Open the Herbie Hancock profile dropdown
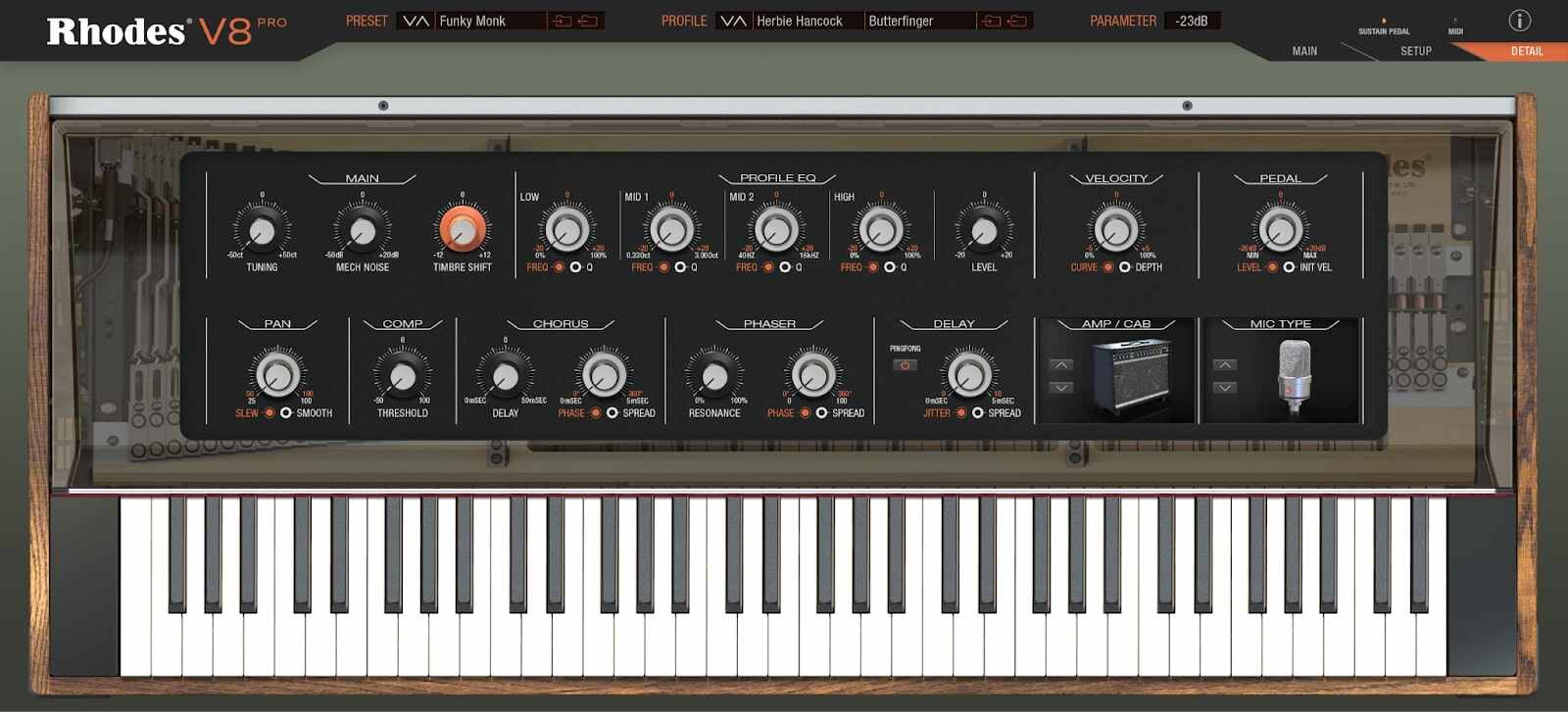This screenshot has width=1568, height=712. [x=808, y=21]
